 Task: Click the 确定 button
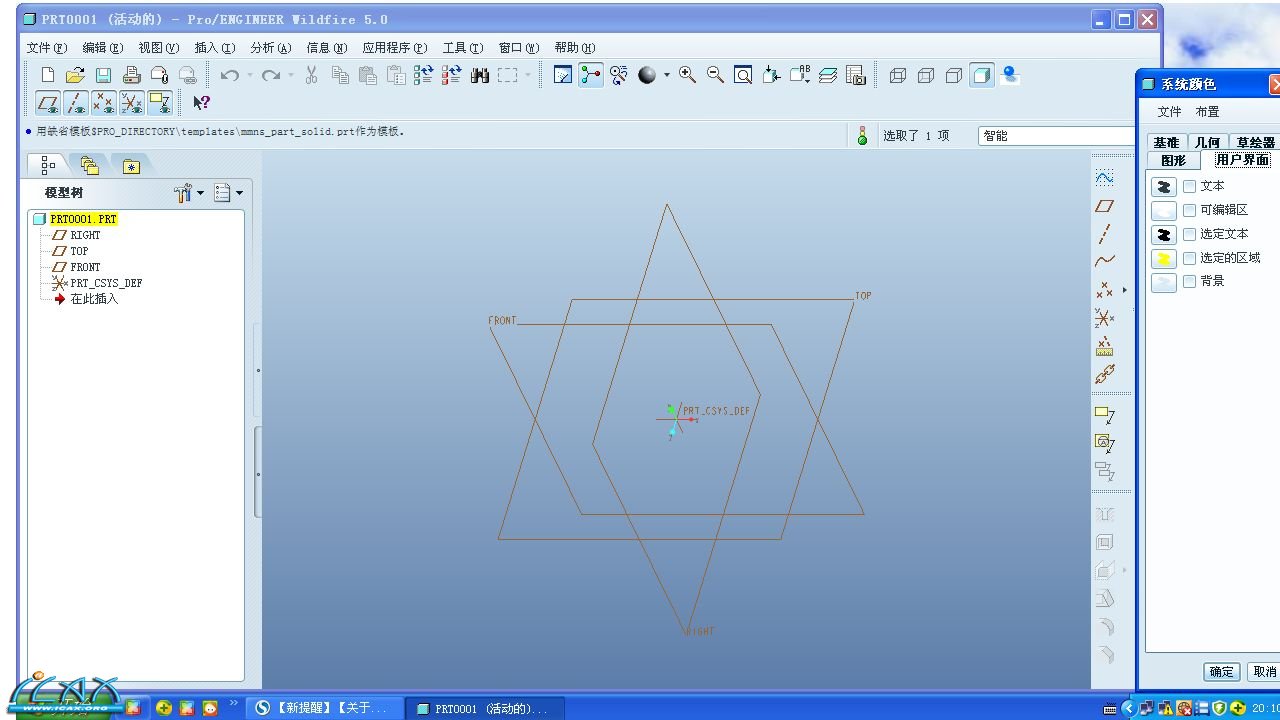[x=1222, y=672]
